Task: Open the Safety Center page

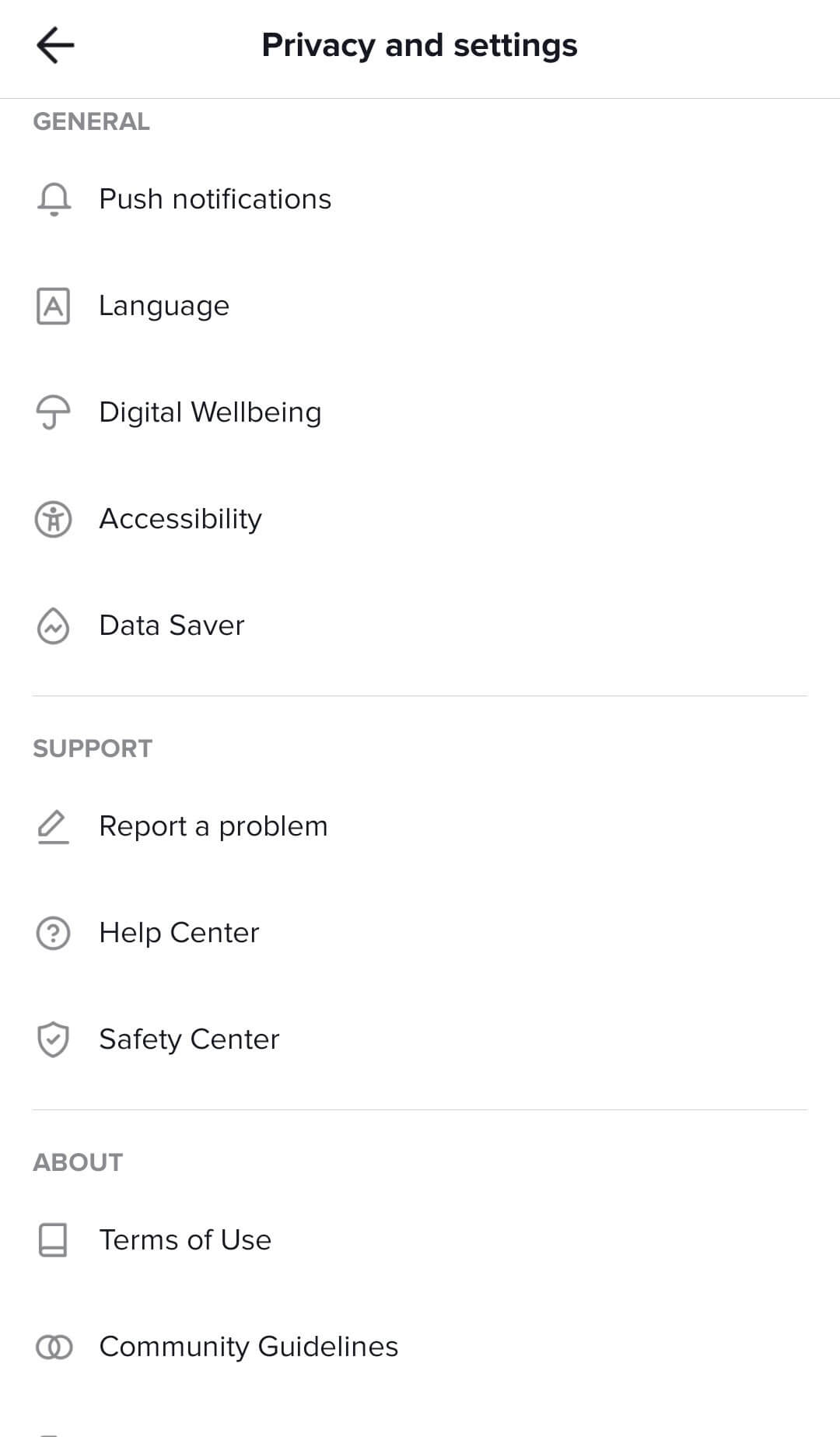Action: (189, 1039)
